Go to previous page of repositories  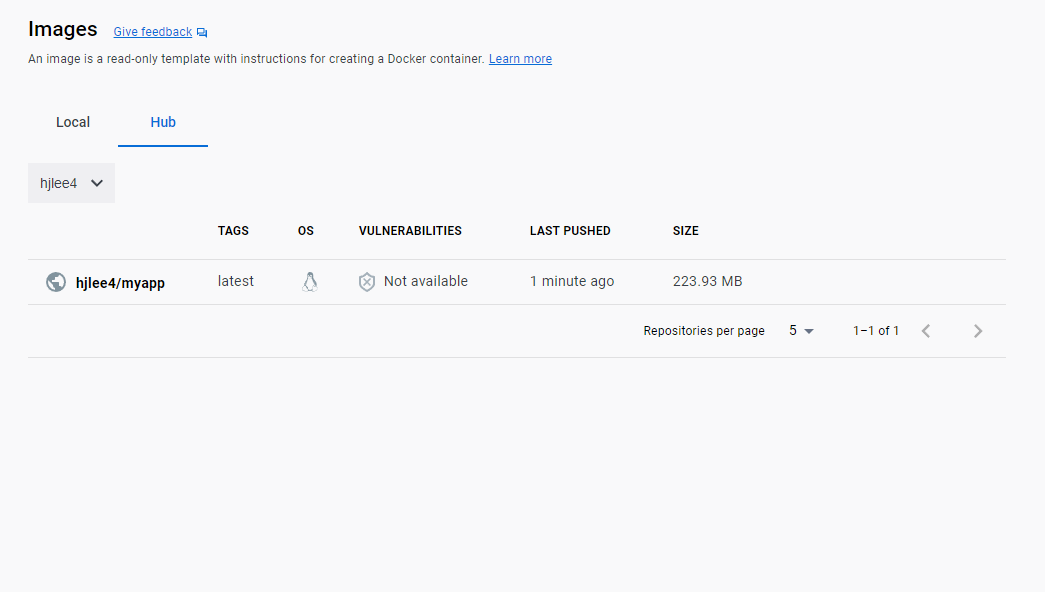pyautogui.click(x=926, y=331)
